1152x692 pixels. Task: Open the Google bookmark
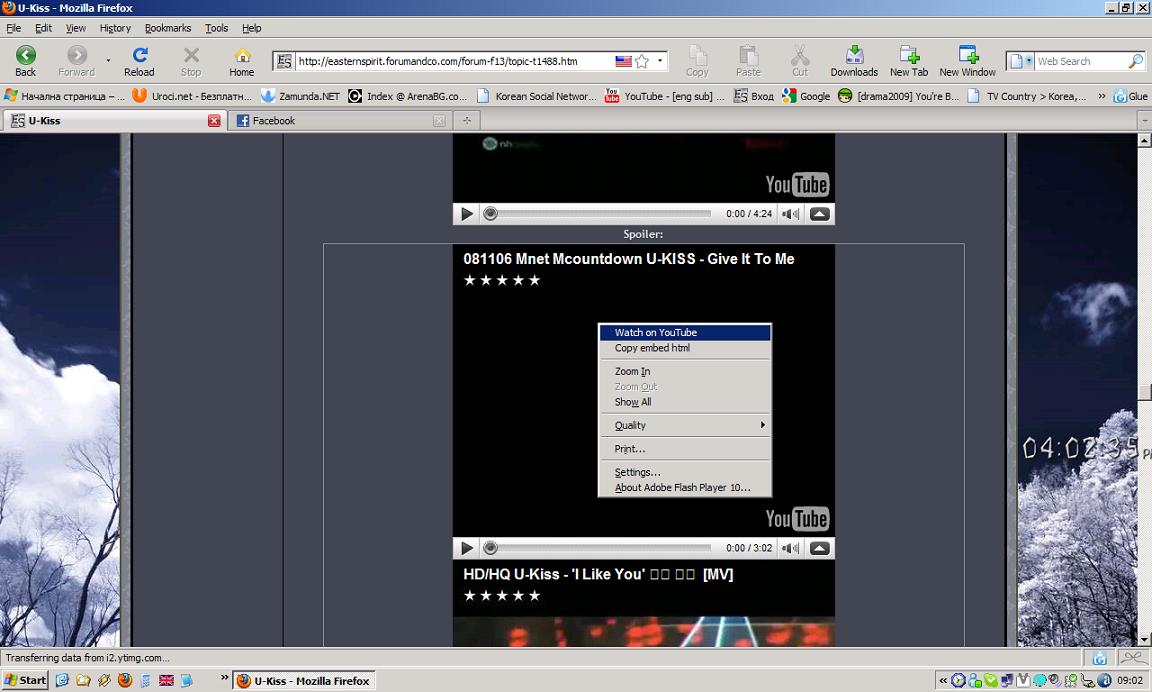coord(806,96)
